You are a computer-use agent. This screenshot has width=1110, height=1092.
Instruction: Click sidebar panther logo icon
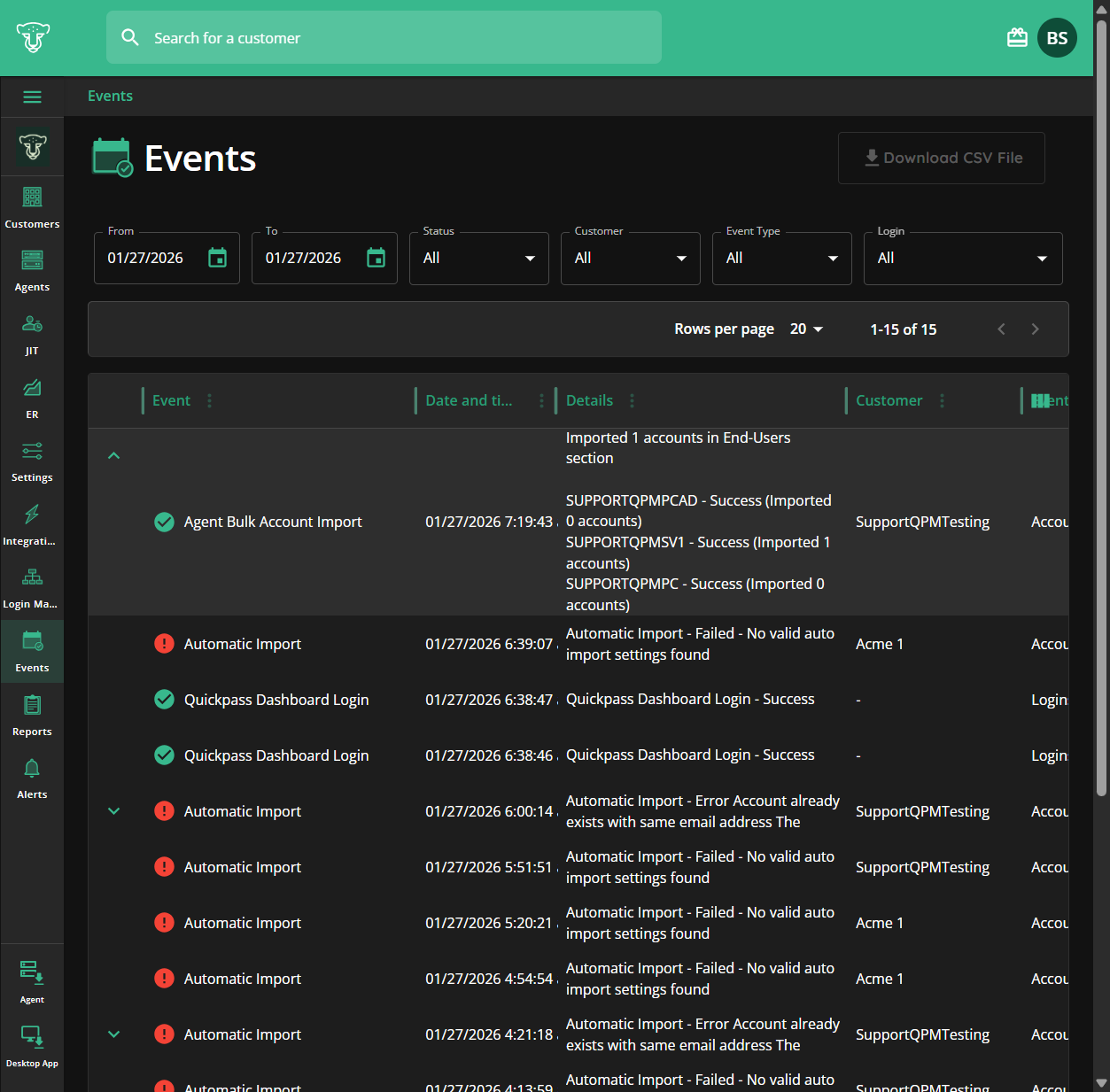pos(32,147)
